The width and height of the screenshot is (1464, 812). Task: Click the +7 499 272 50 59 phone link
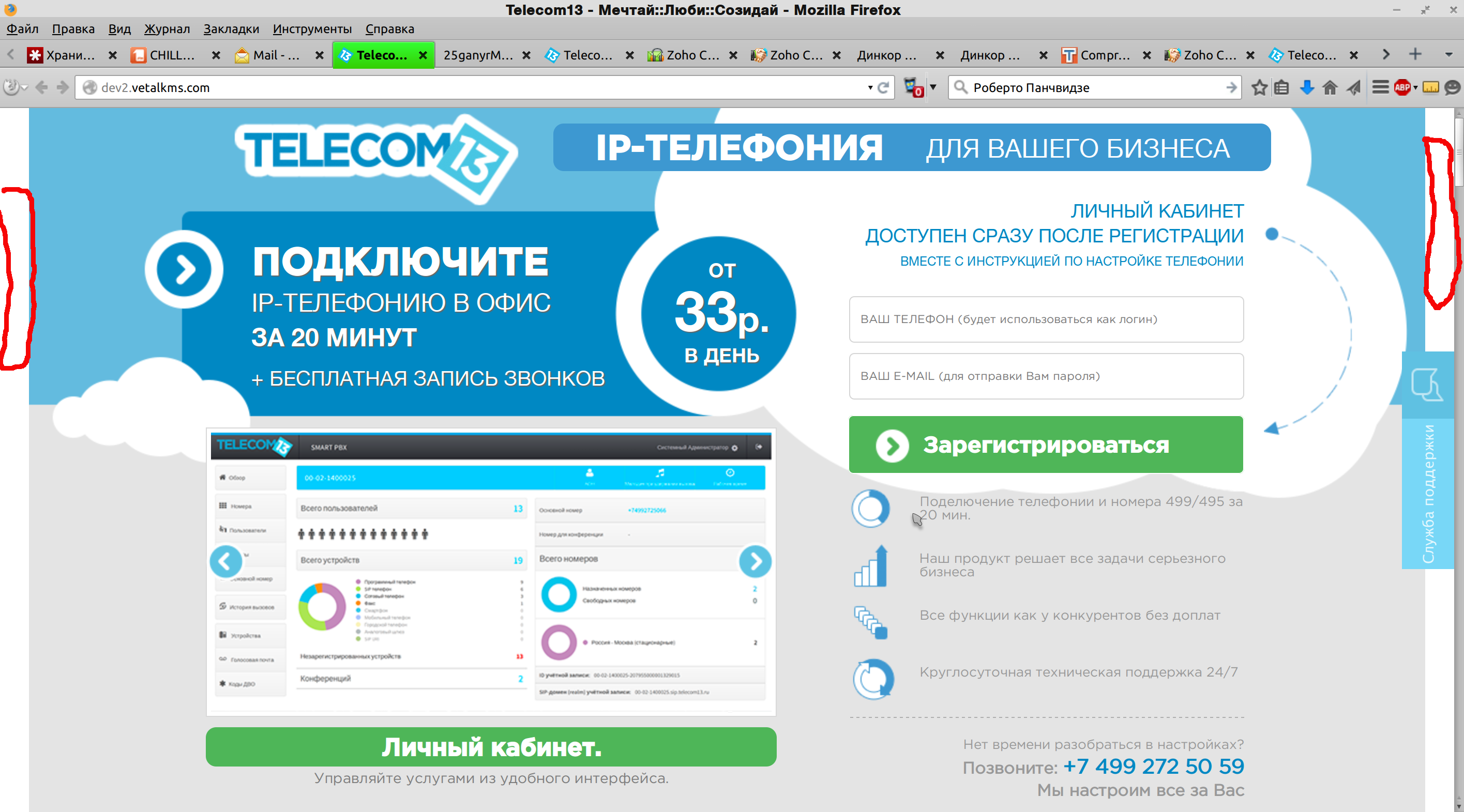click(1154, 767)
